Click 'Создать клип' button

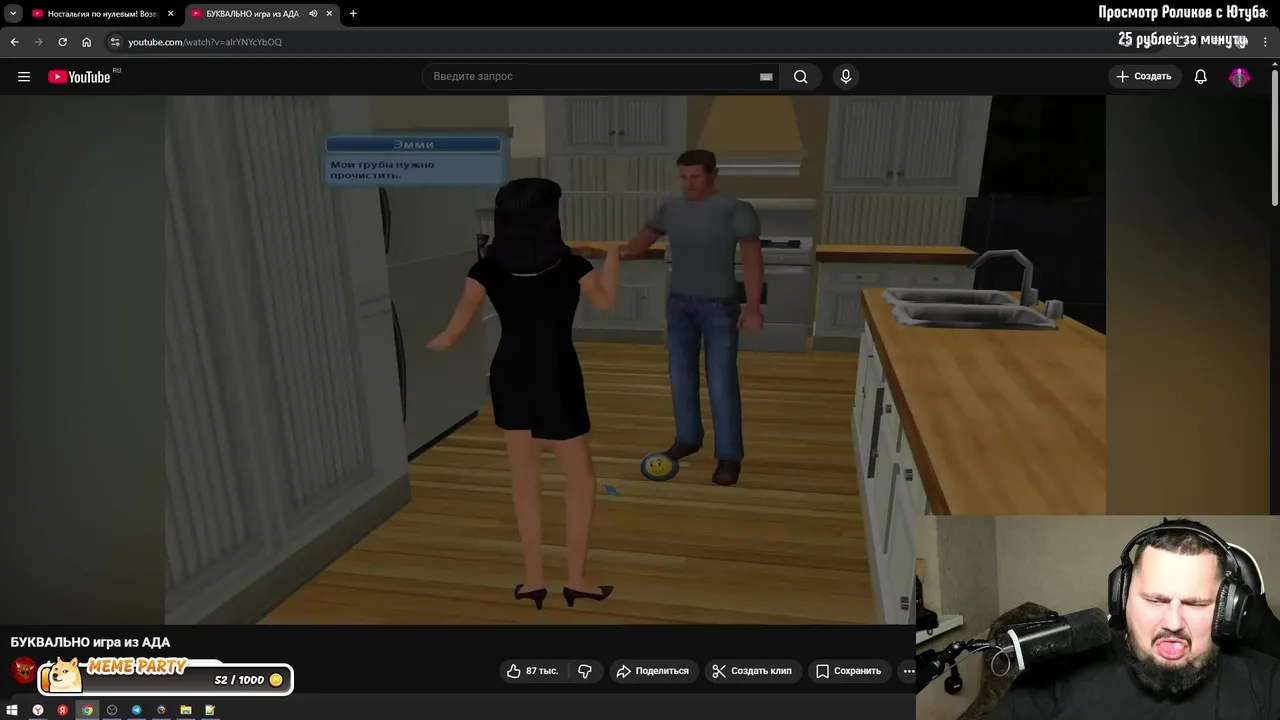[751, 671]
